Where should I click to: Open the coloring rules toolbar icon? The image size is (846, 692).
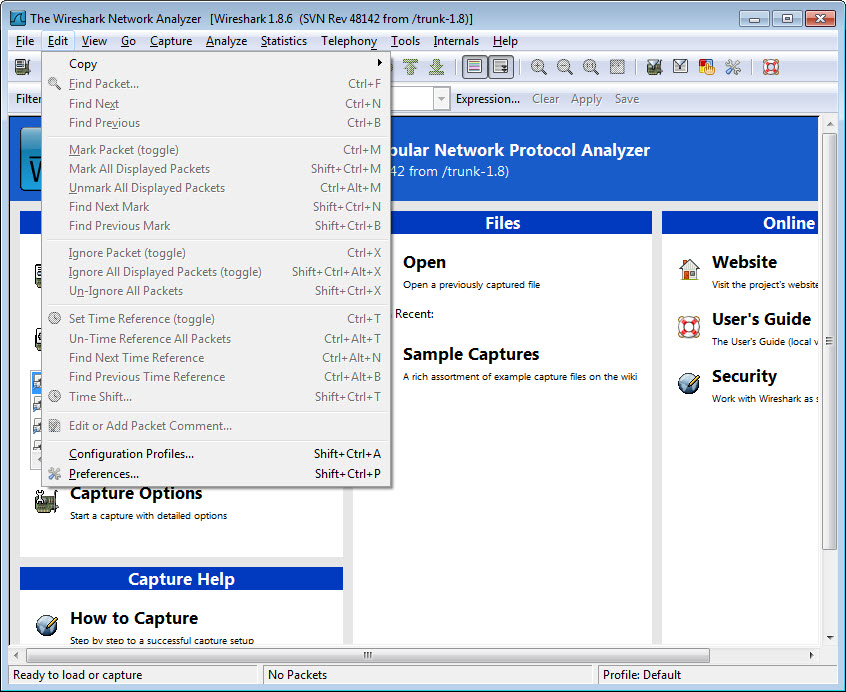707,67
